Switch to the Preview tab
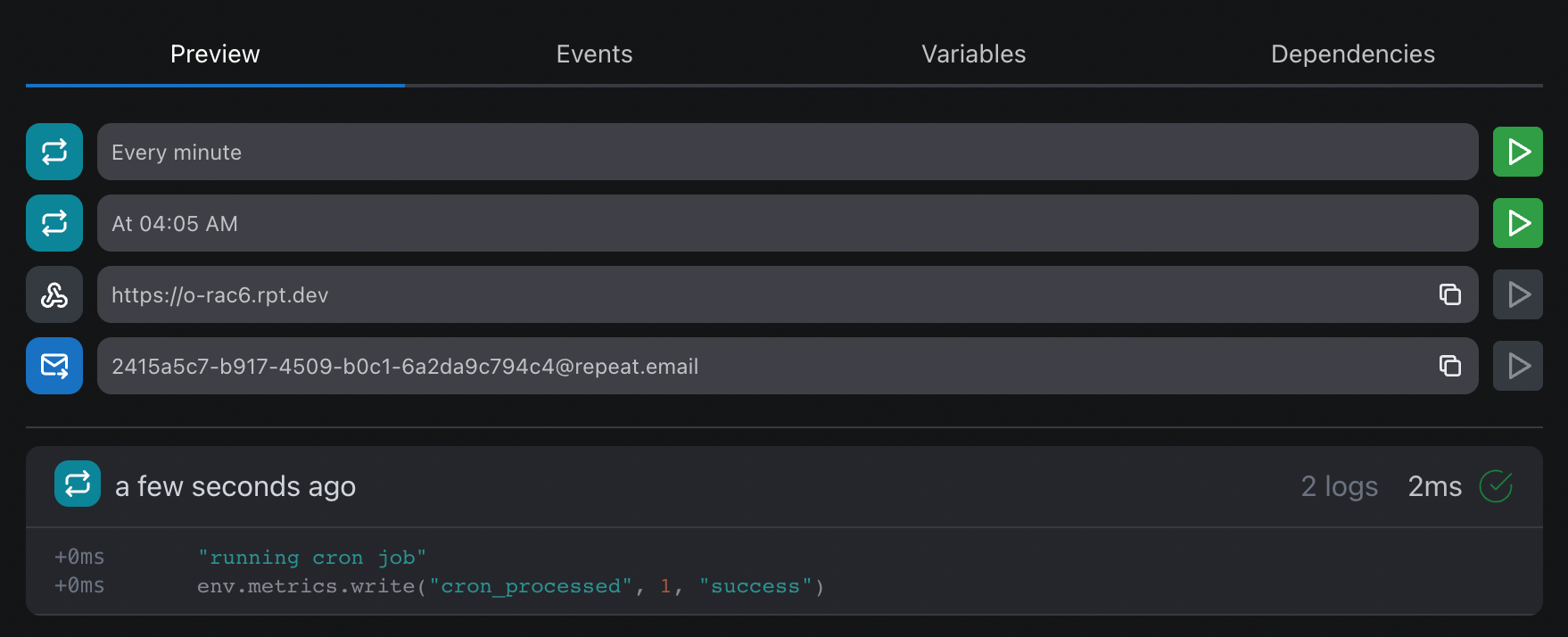1568x637 pixels. [215, 54]
